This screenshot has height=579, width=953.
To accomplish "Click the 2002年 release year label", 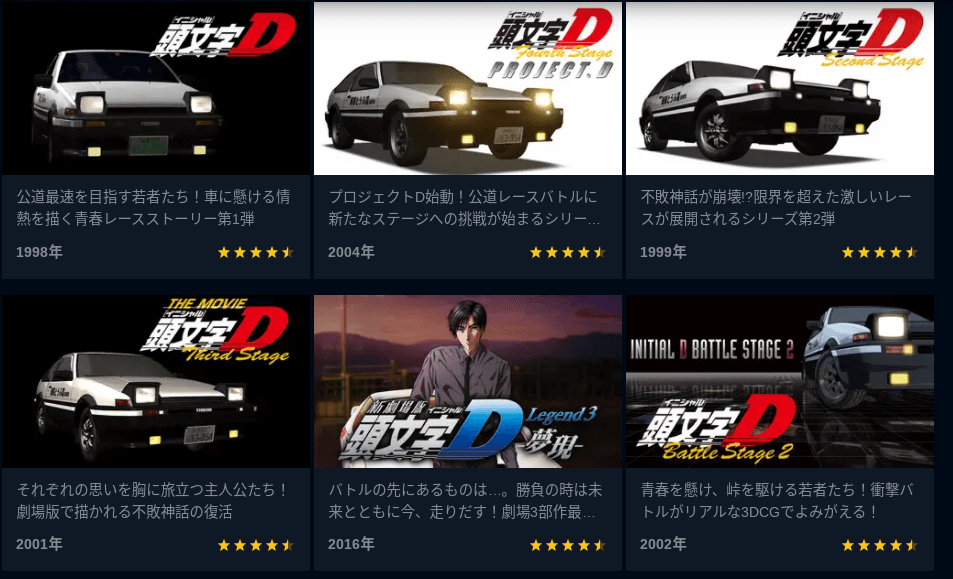I will click(663, 544).
